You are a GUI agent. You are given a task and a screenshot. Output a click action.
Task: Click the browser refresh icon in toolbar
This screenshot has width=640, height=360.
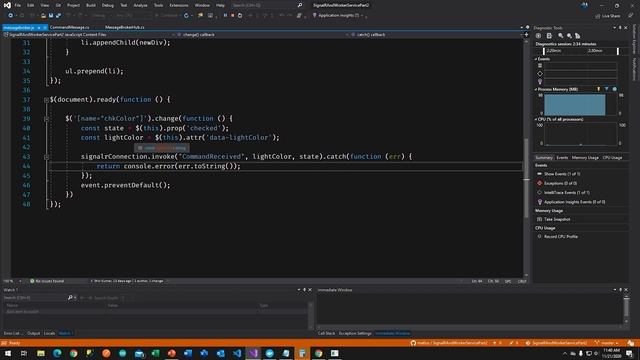click(186, 16)
